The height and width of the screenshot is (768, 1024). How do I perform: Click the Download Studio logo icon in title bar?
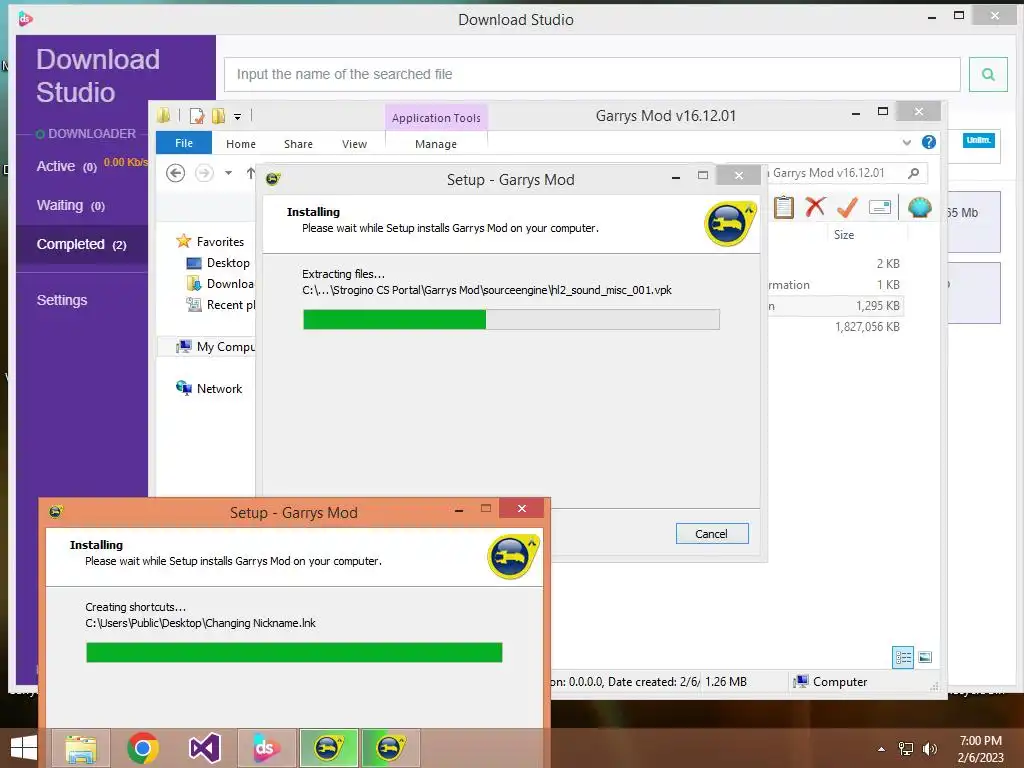point(25,19)
